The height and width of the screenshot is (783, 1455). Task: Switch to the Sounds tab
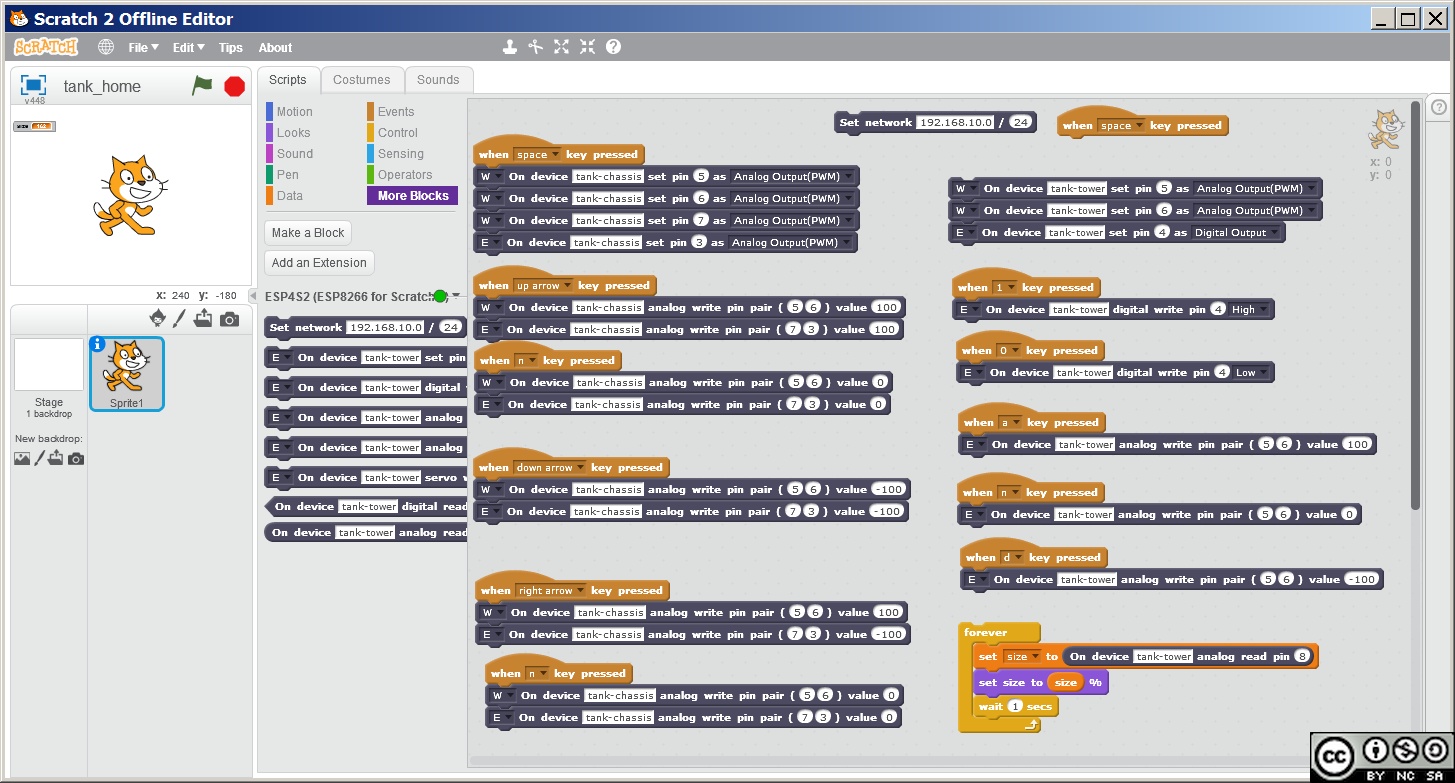[438, 80]
